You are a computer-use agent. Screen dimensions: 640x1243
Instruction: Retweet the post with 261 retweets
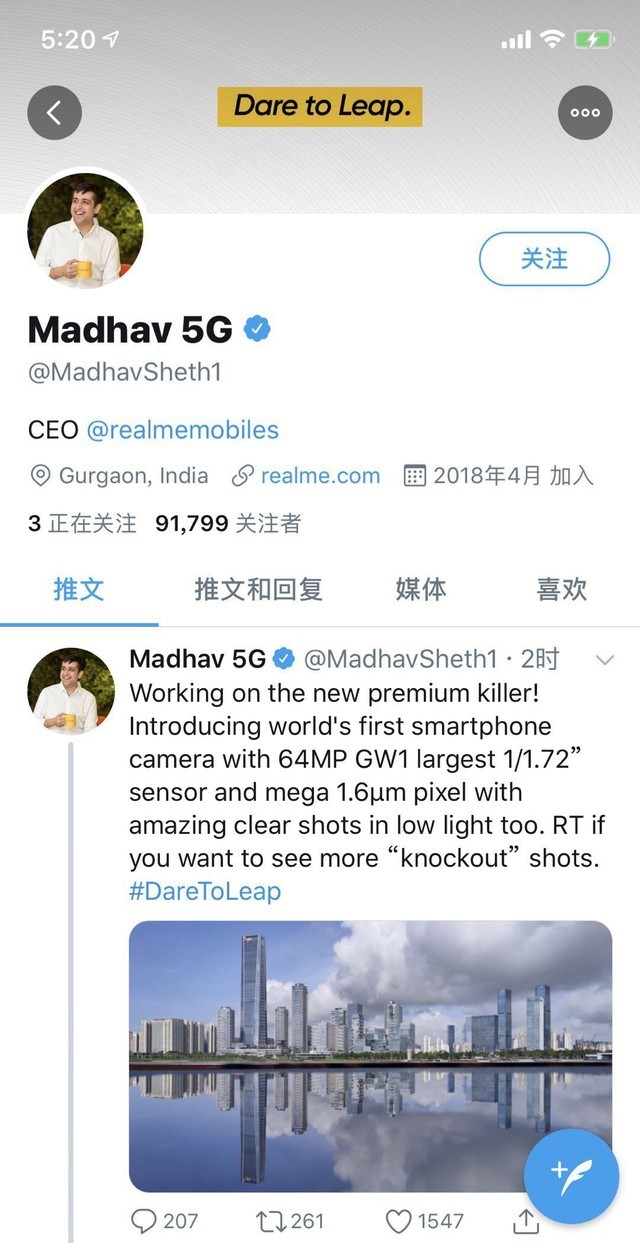[x=271, y=1221]
